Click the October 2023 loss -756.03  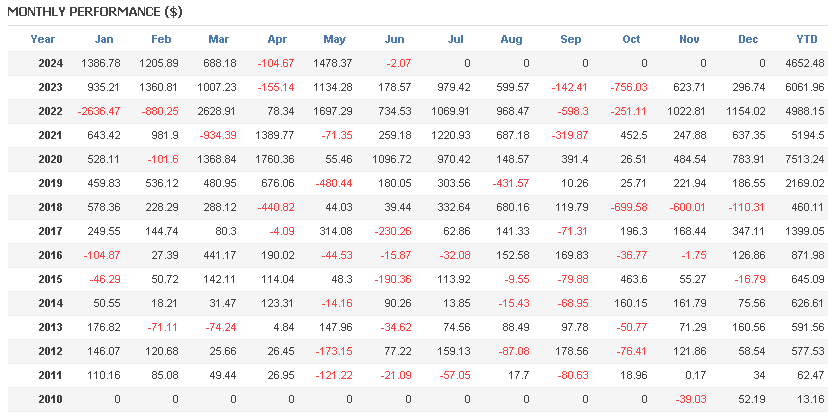[x=625, y=87]
